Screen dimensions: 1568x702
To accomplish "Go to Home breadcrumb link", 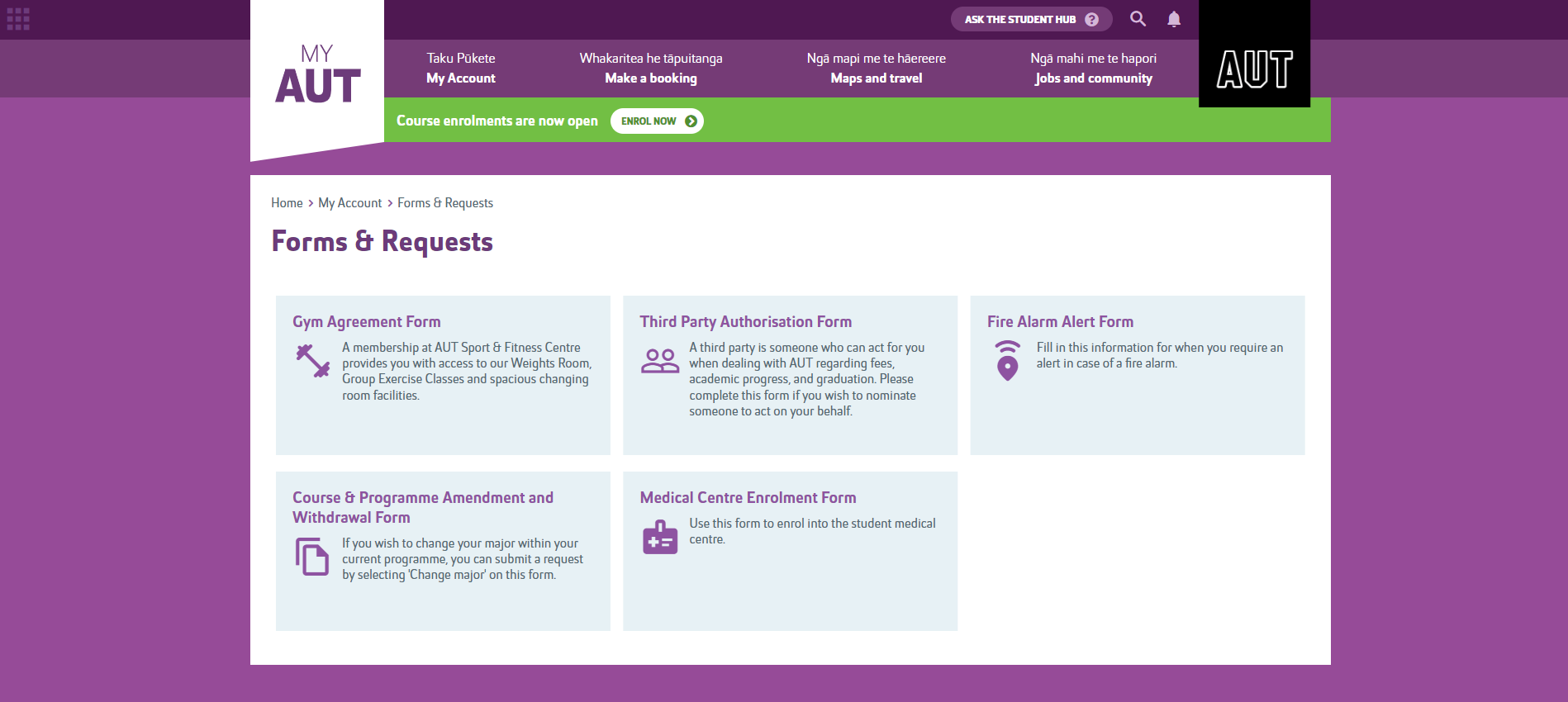I will click(x=287, y=203).
